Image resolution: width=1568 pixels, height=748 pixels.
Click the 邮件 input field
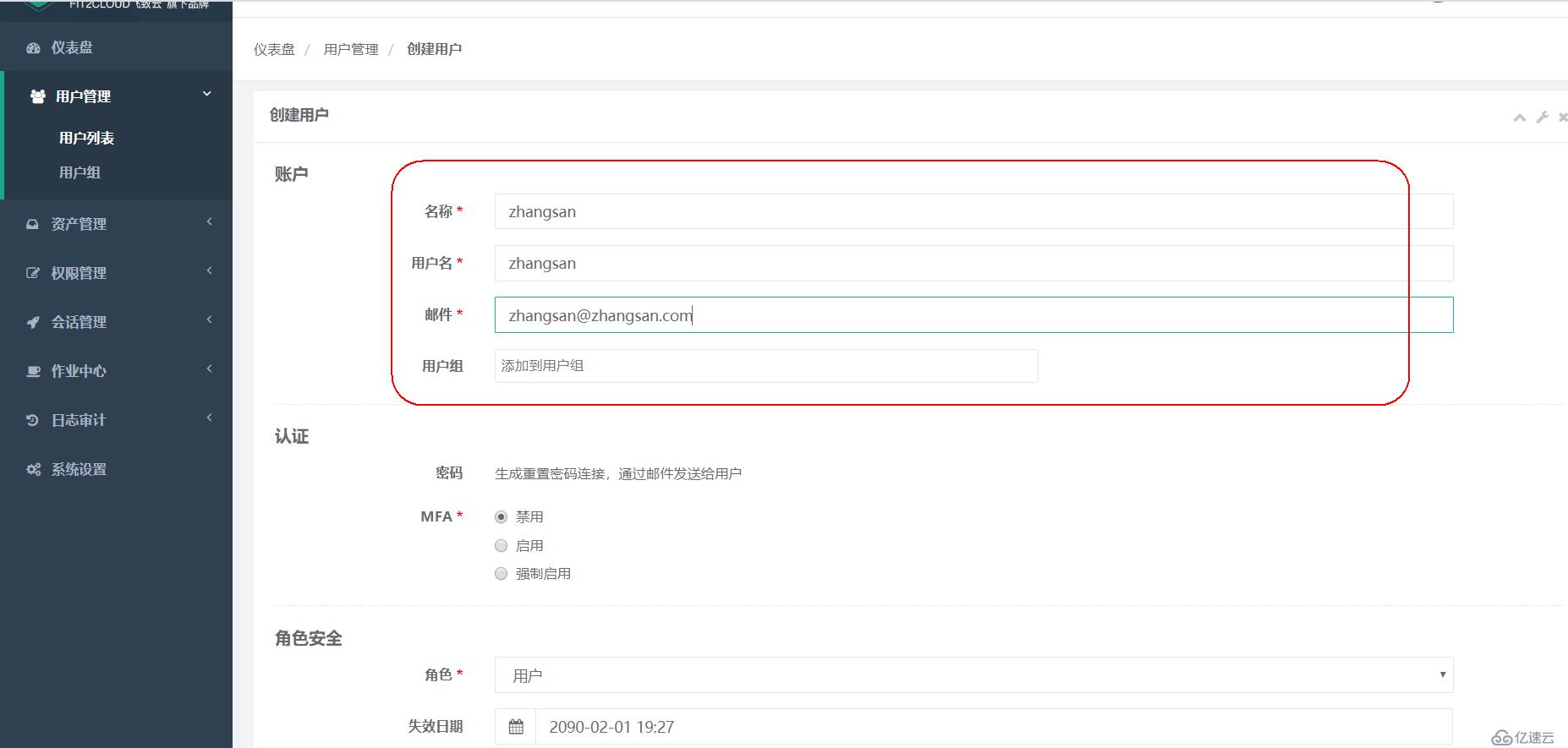point(973,314)
